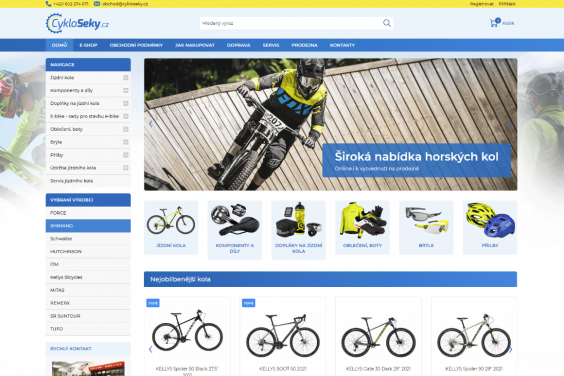The image size is (564, 376).
Task: Click the Přihlásit link
Action: coord(507,4)
